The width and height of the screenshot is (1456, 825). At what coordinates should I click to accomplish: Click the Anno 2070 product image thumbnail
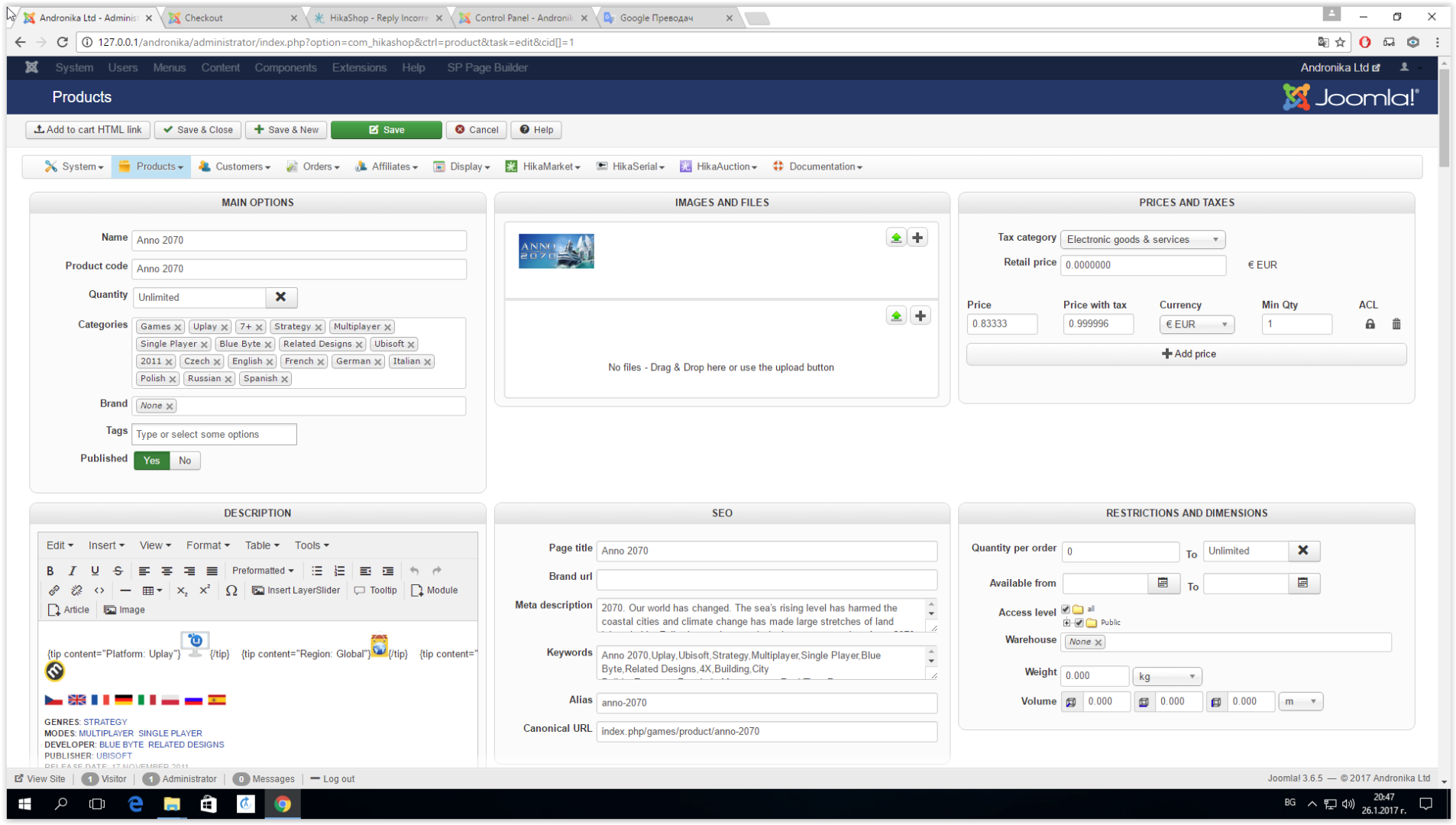pyautogui.click(x=556, y=251)
